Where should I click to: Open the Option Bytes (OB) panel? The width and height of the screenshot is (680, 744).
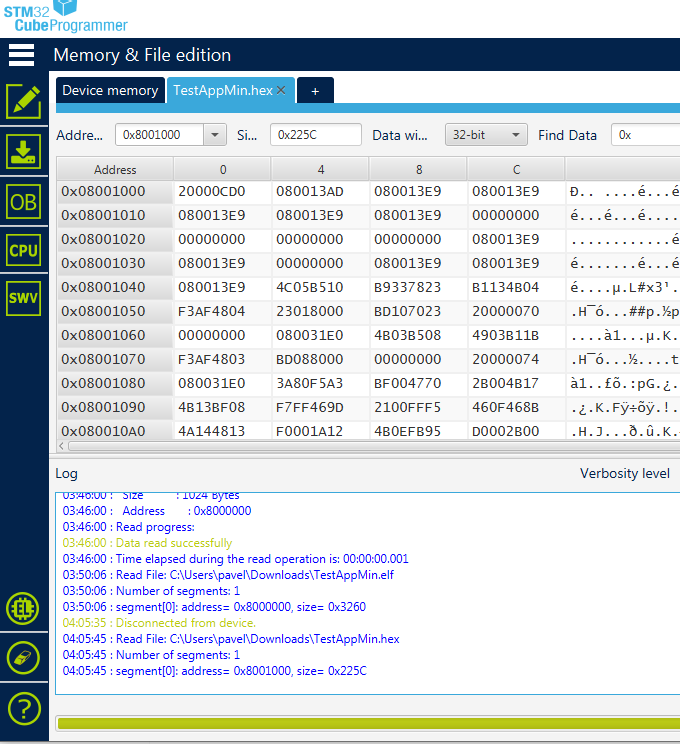24,202
